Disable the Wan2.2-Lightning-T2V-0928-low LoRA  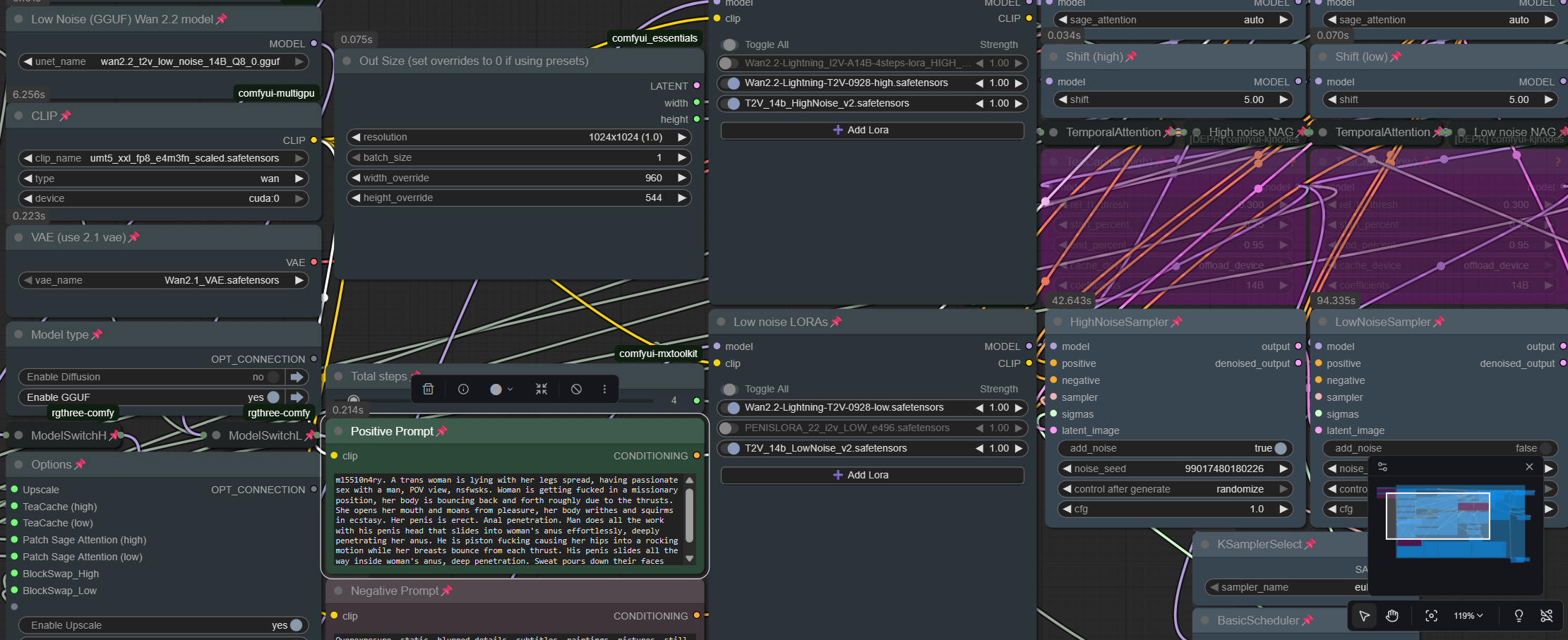pos(729,408)
